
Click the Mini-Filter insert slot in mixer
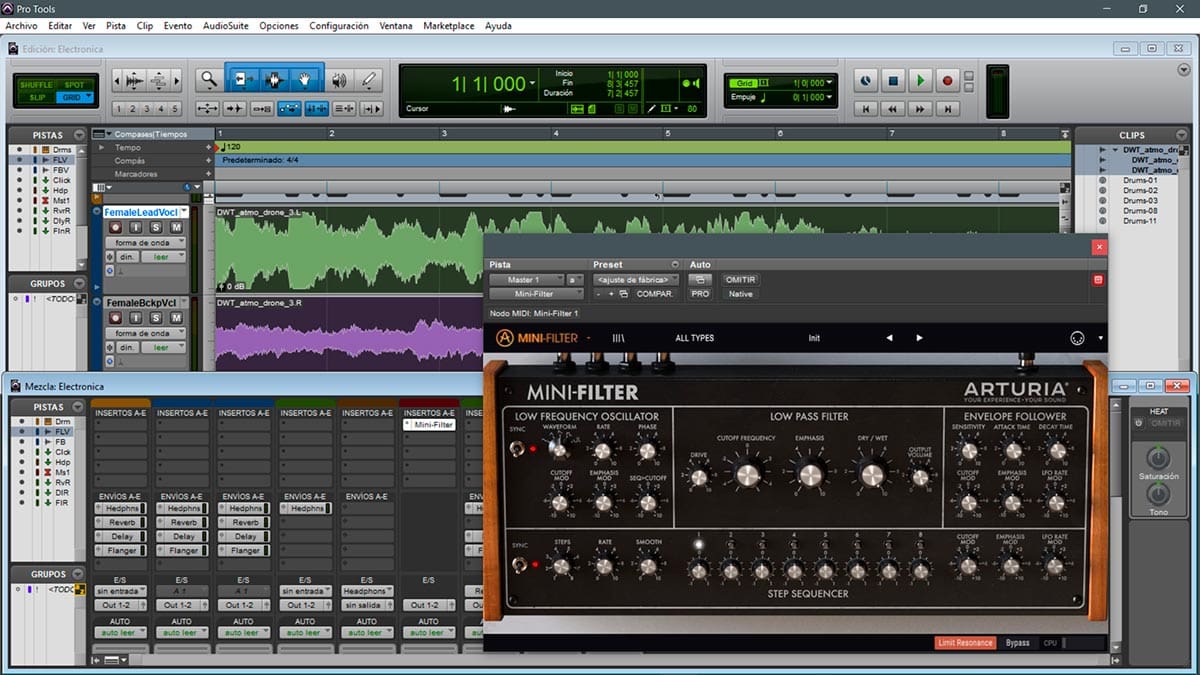(428, 425)
